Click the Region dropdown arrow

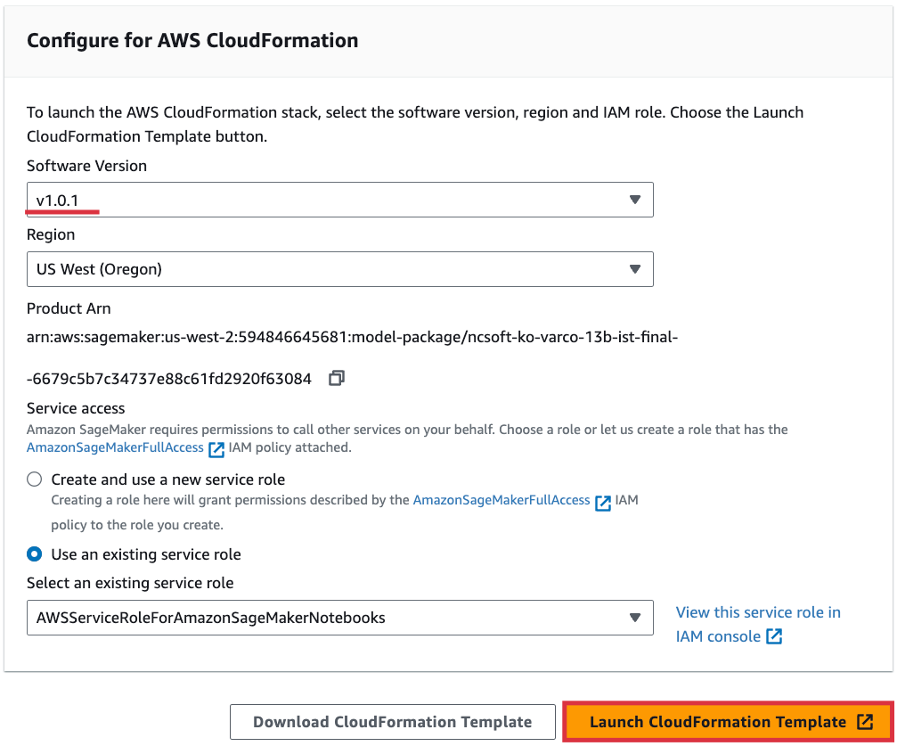[x=634, y=269]
